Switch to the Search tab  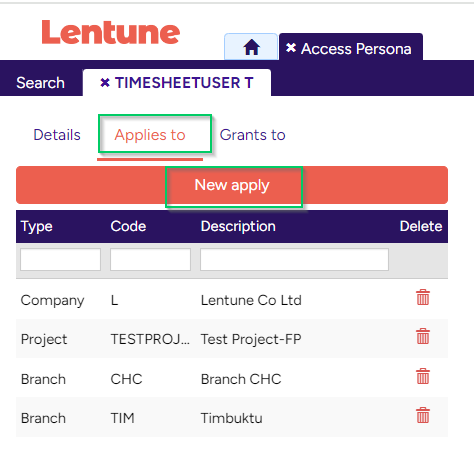(41, 83)
